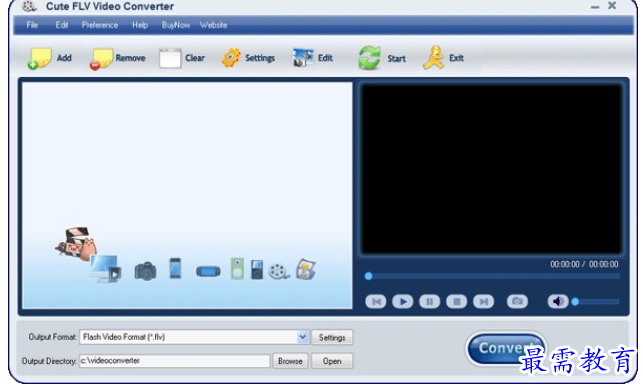
Task: Skip to next track in player
Action: tap(483, 302)
